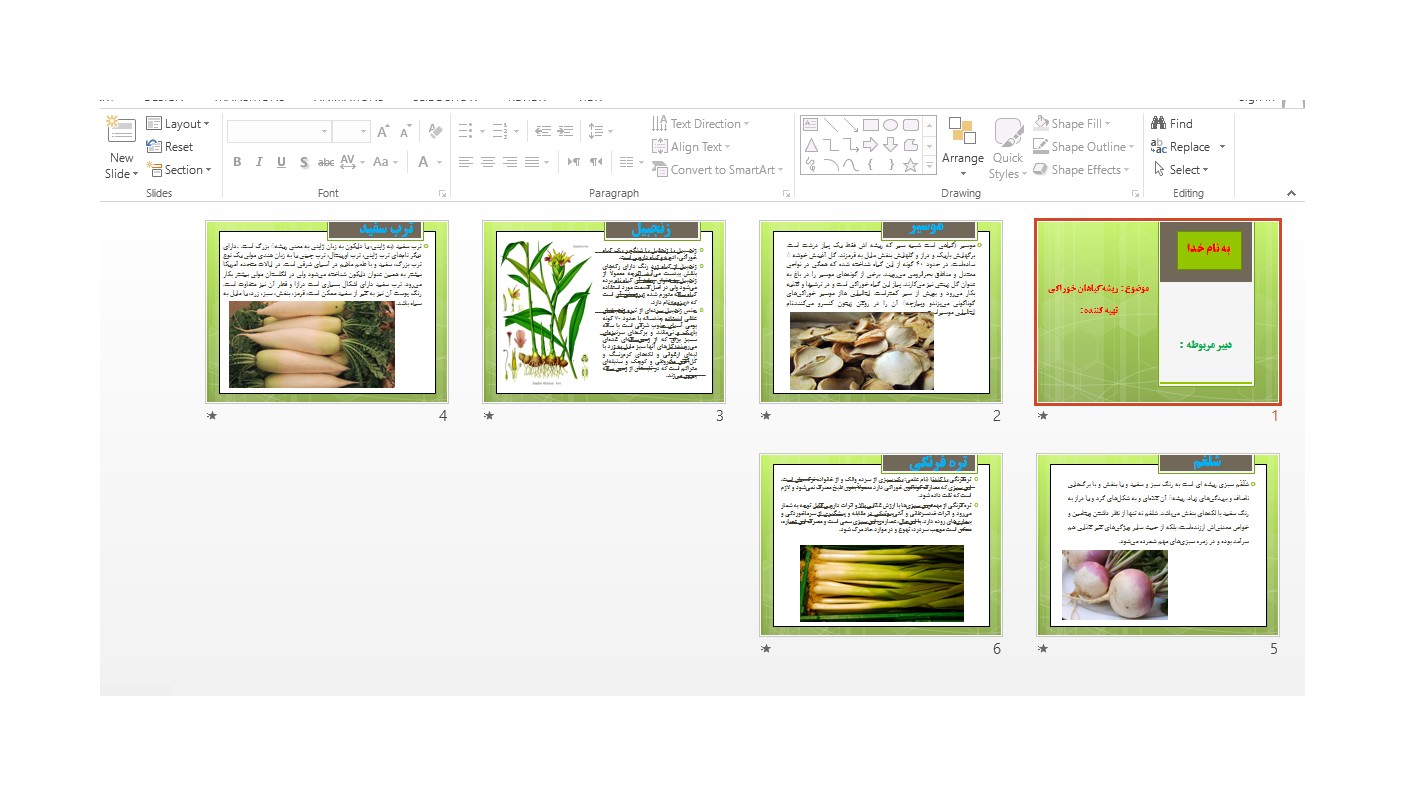This screenshot has height=796, width=1405.
Task: Click the Clear All Formatting icon
Action: (x=434, y=131)
